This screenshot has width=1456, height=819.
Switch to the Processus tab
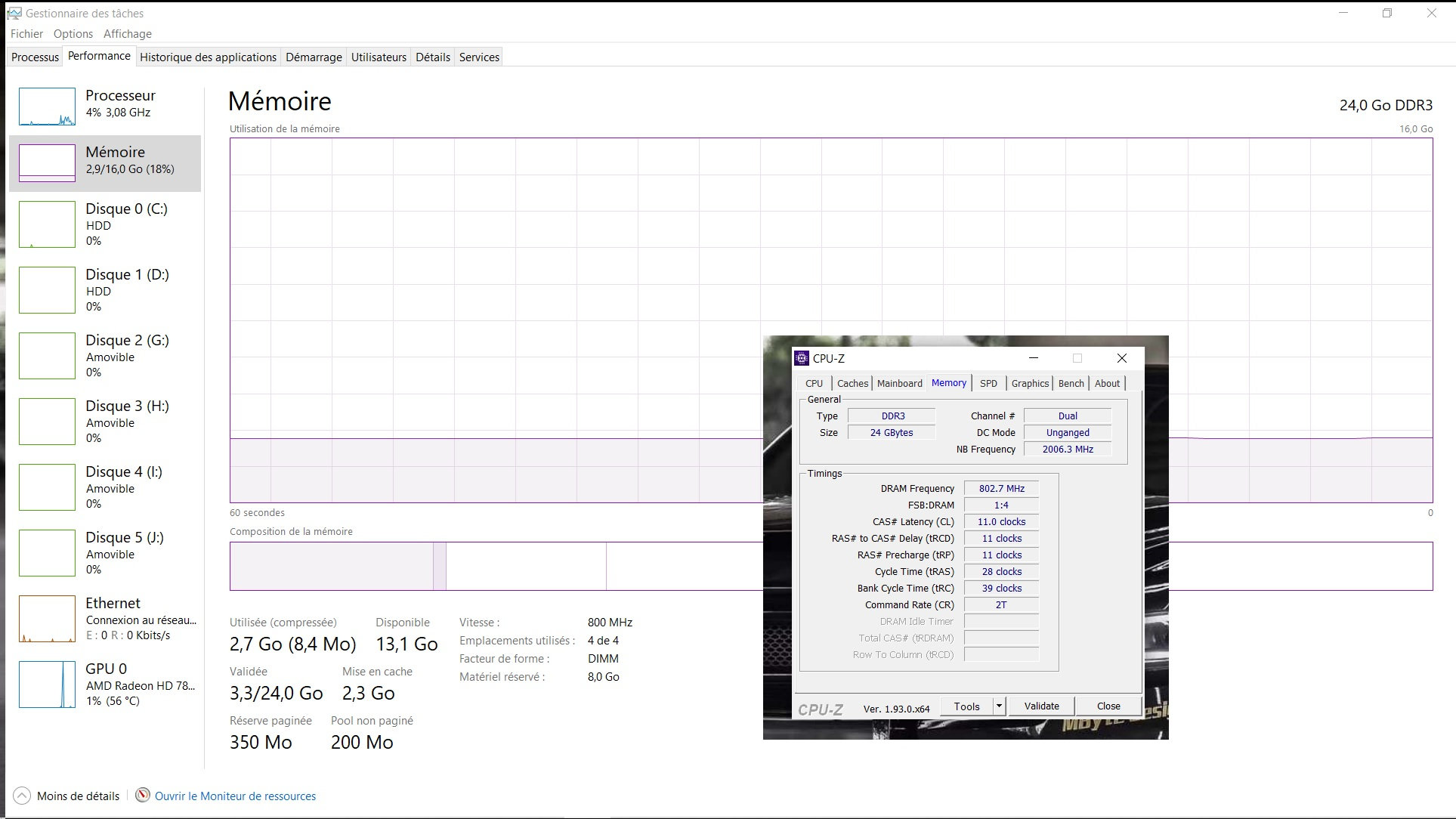pos(35,57)
